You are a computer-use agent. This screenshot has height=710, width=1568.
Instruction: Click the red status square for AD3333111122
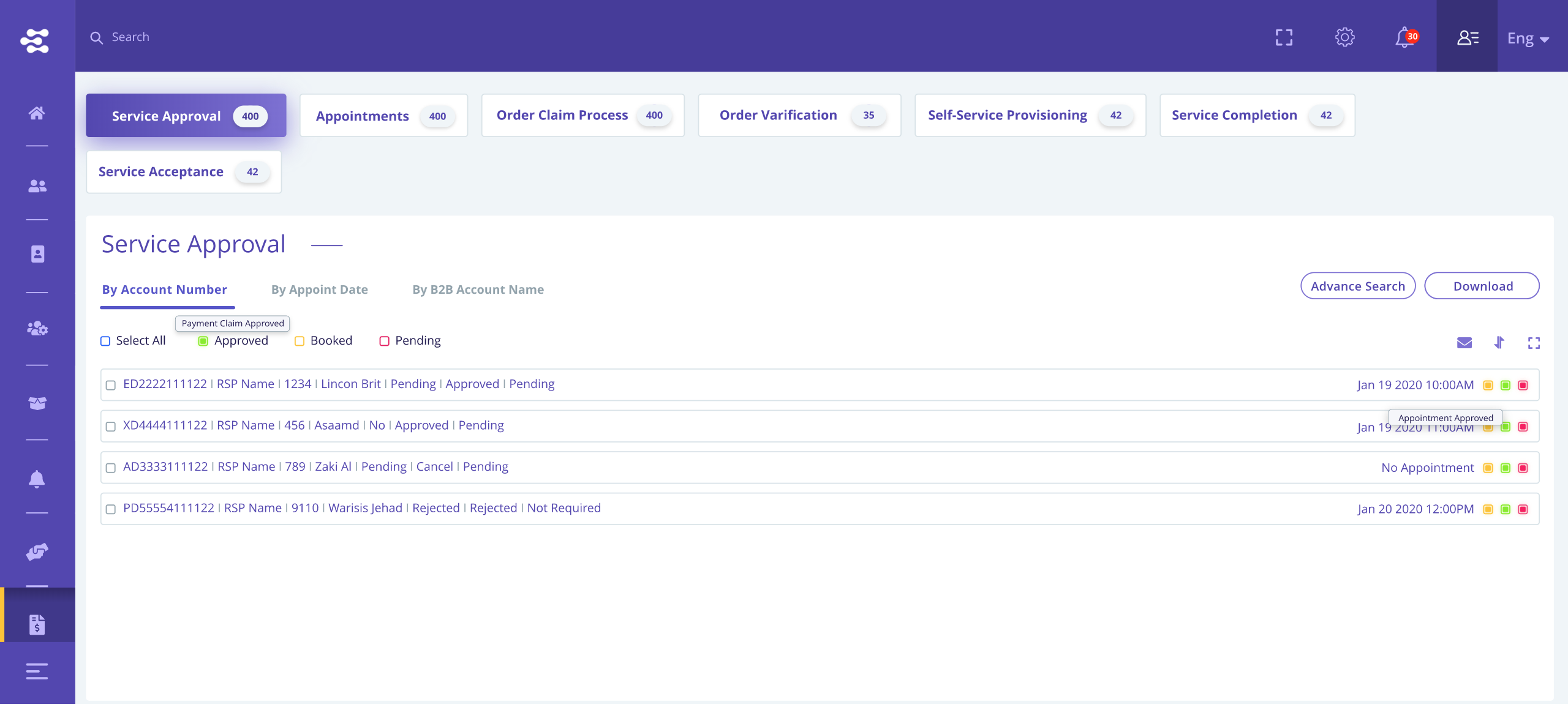(x=1523, y=468)
